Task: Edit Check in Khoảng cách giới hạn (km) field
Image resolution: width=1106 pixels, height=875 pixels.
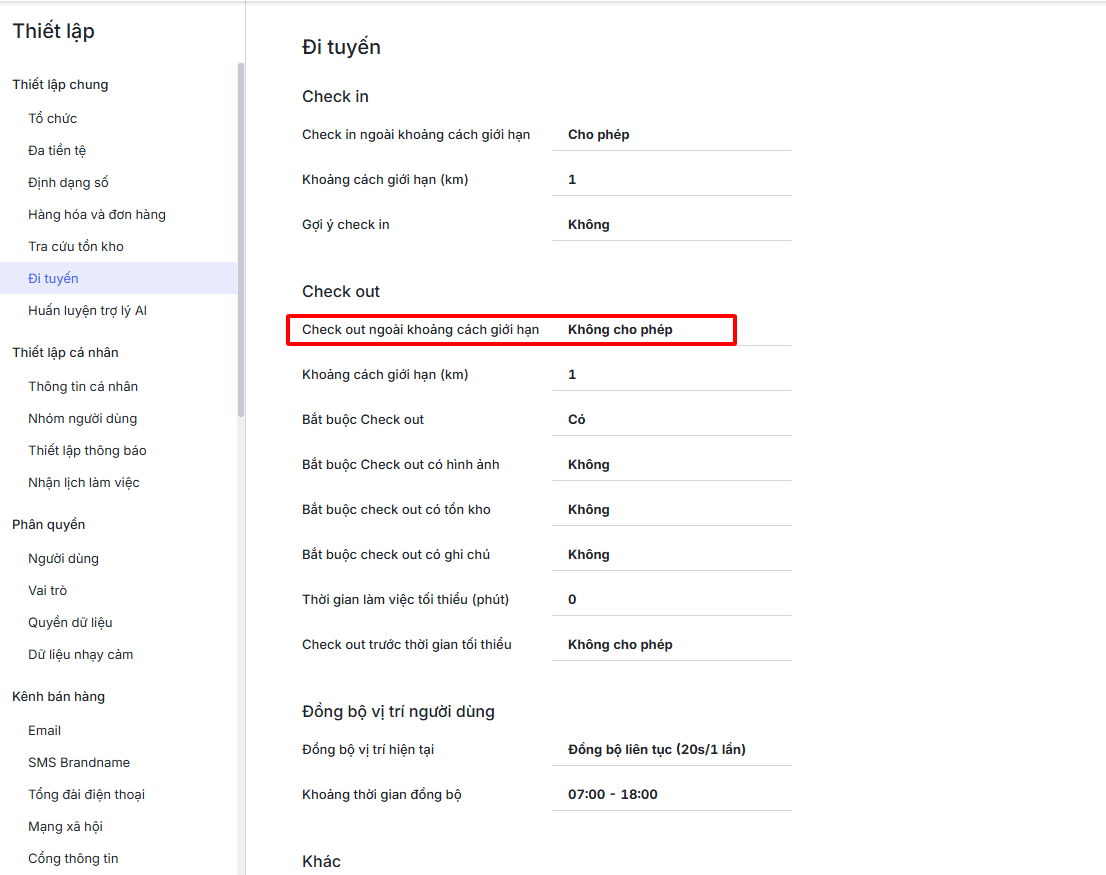Action: (x=671, y=180)
